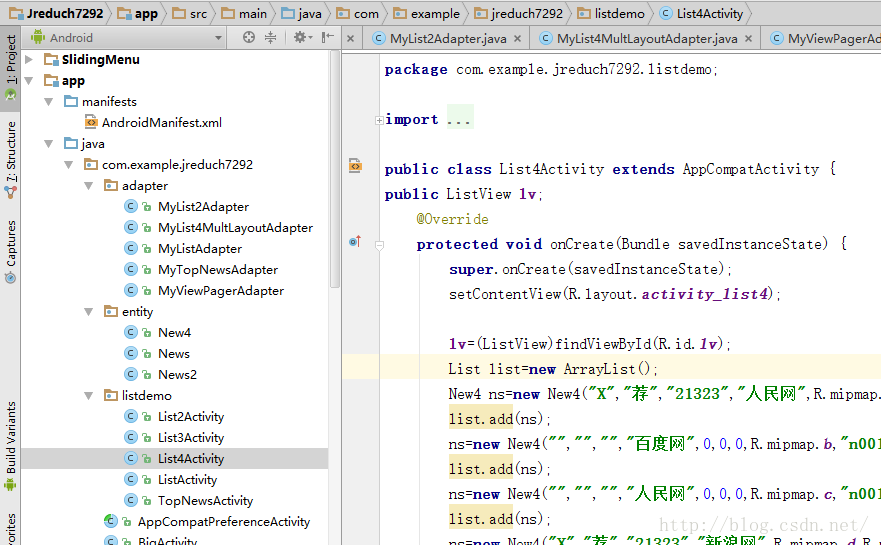Click the override marker beside onCreate
The height and width of the screenshot is (545, 881).
354,242
